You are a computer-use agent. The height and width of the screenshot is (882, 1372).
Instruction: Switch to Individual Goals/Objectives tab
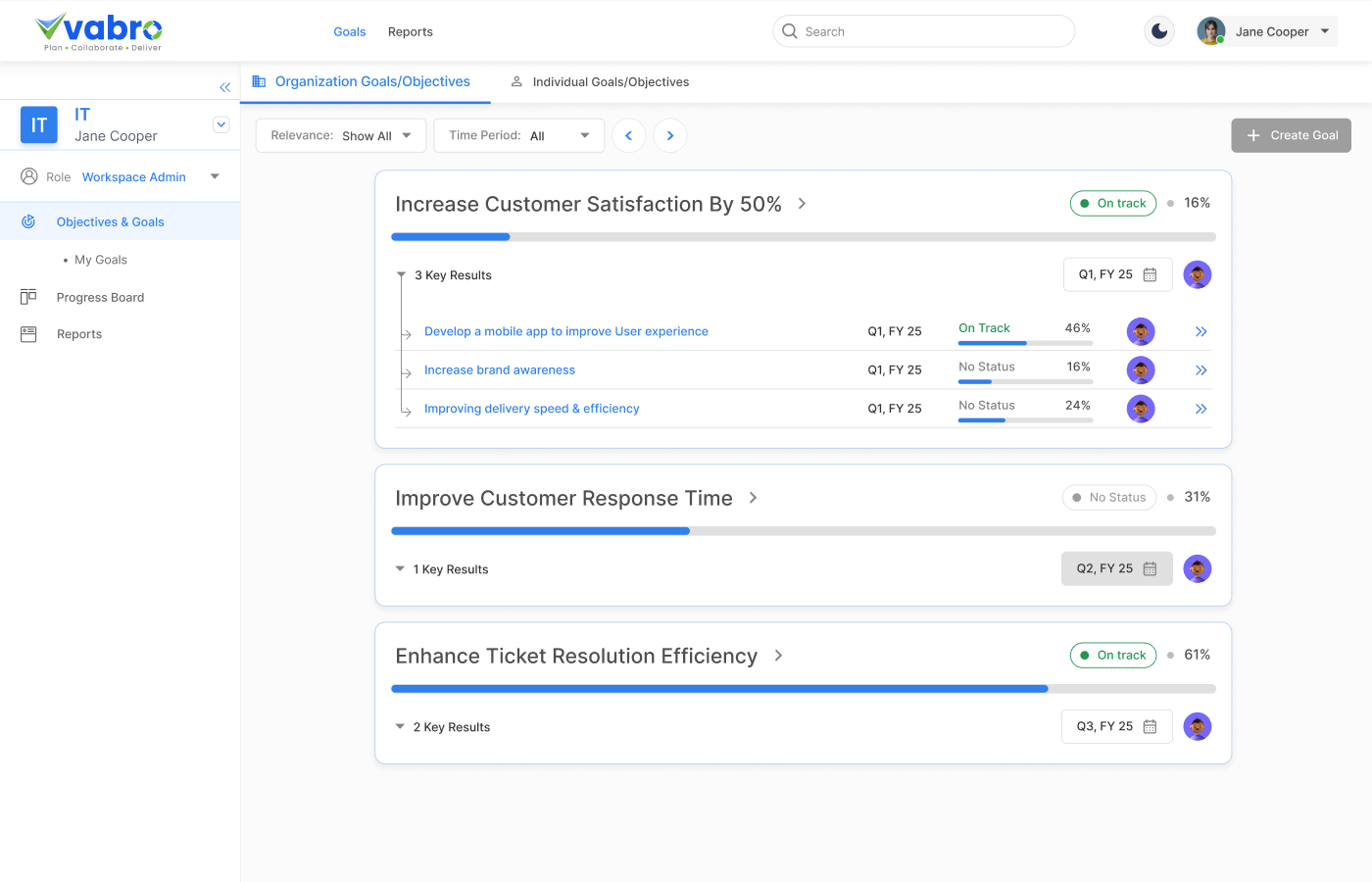tap(600, 81)
